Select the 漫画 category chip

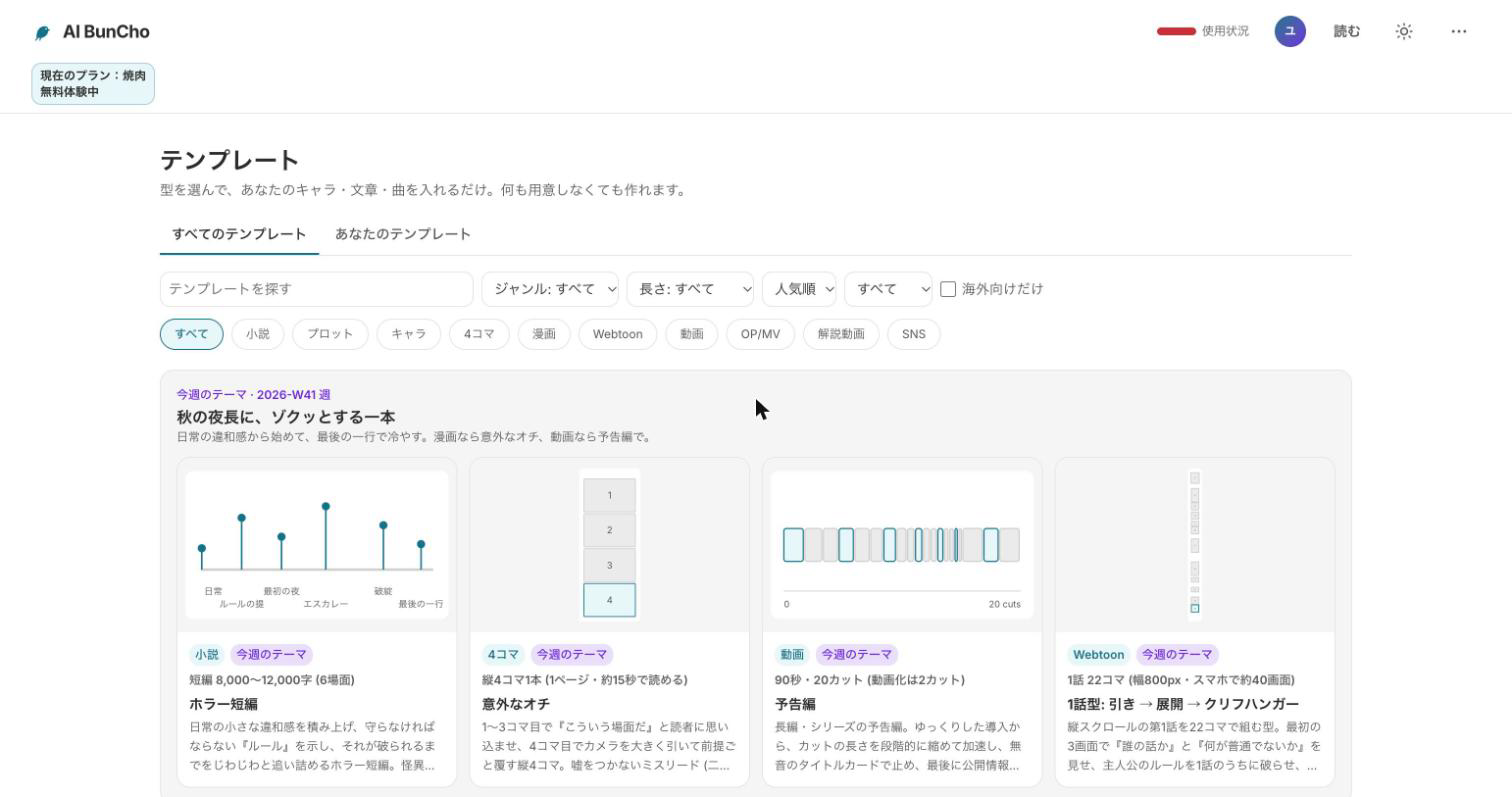click(544, 334)
